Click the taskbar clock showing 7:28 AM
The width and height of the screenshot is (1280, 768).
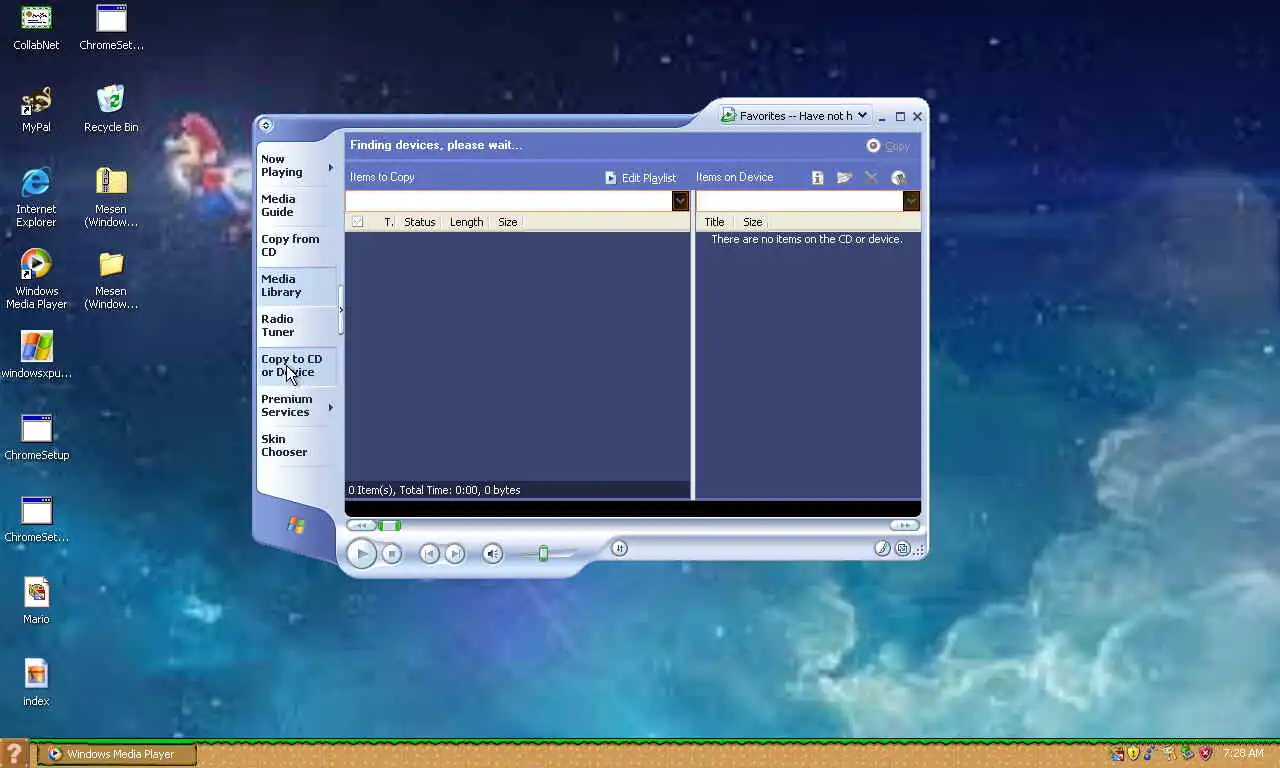tap(1243, 753)
